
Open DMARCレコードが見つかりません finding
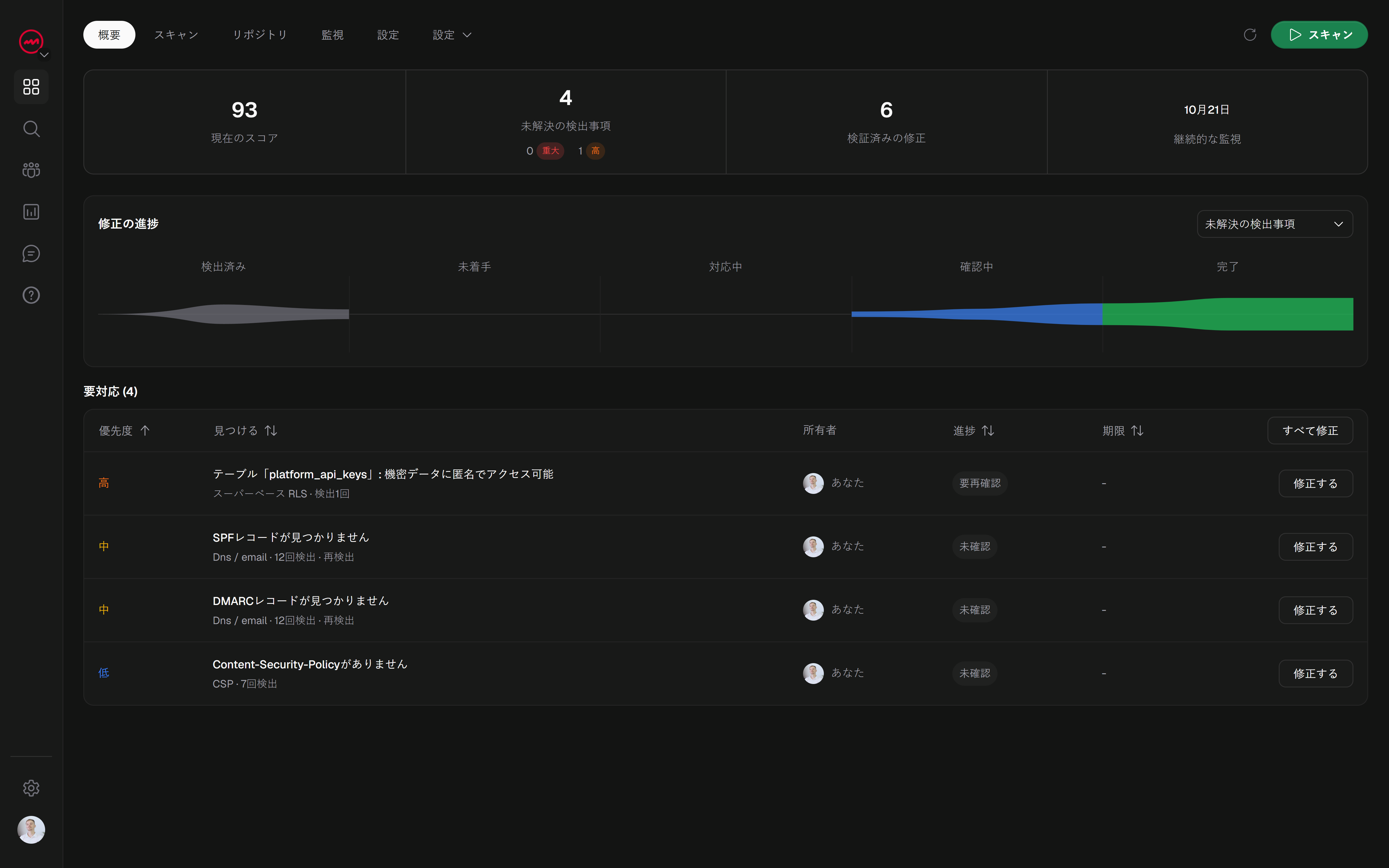[x=300, y=601]
